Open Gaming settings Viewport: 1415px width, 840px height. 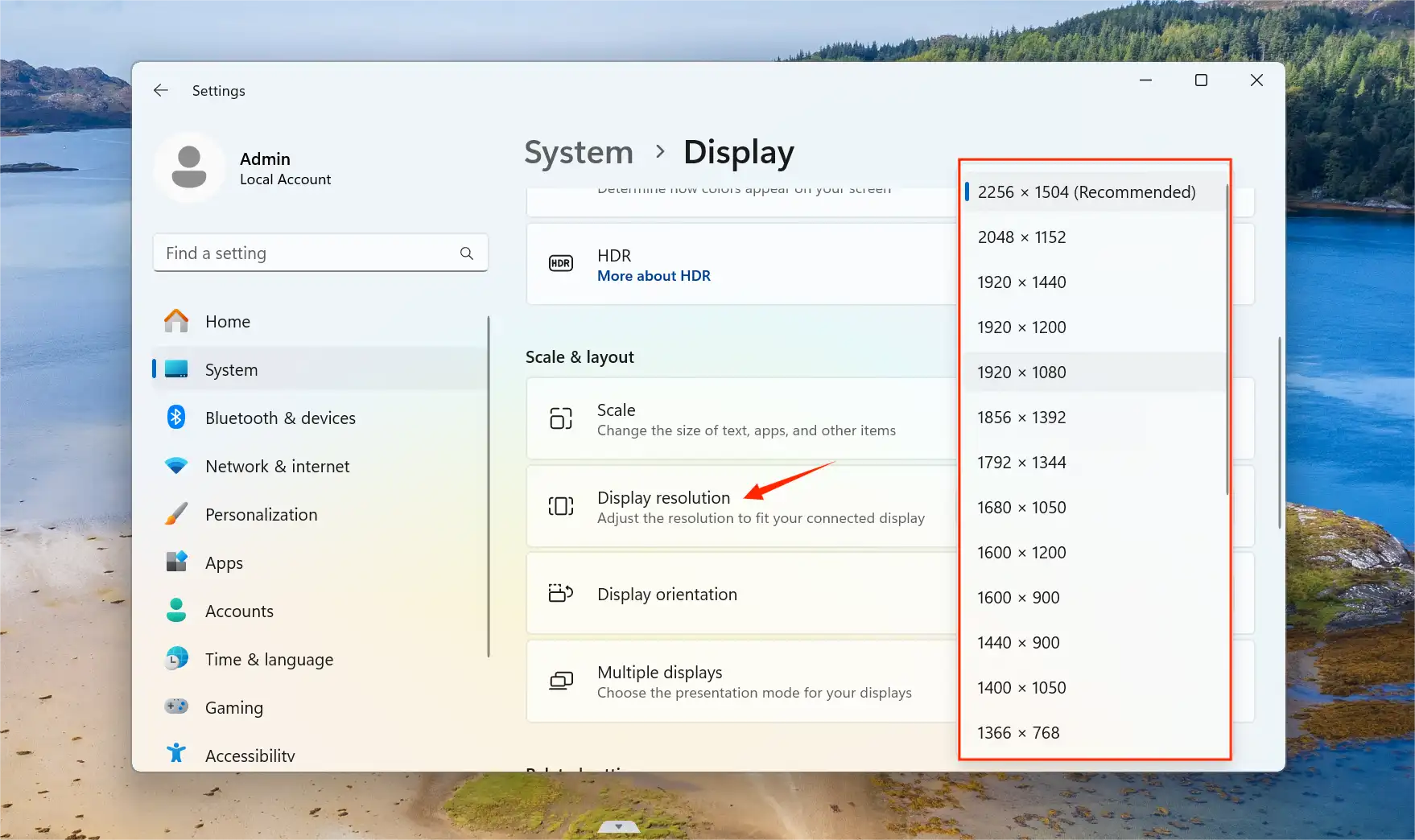(x=320, y=707)
